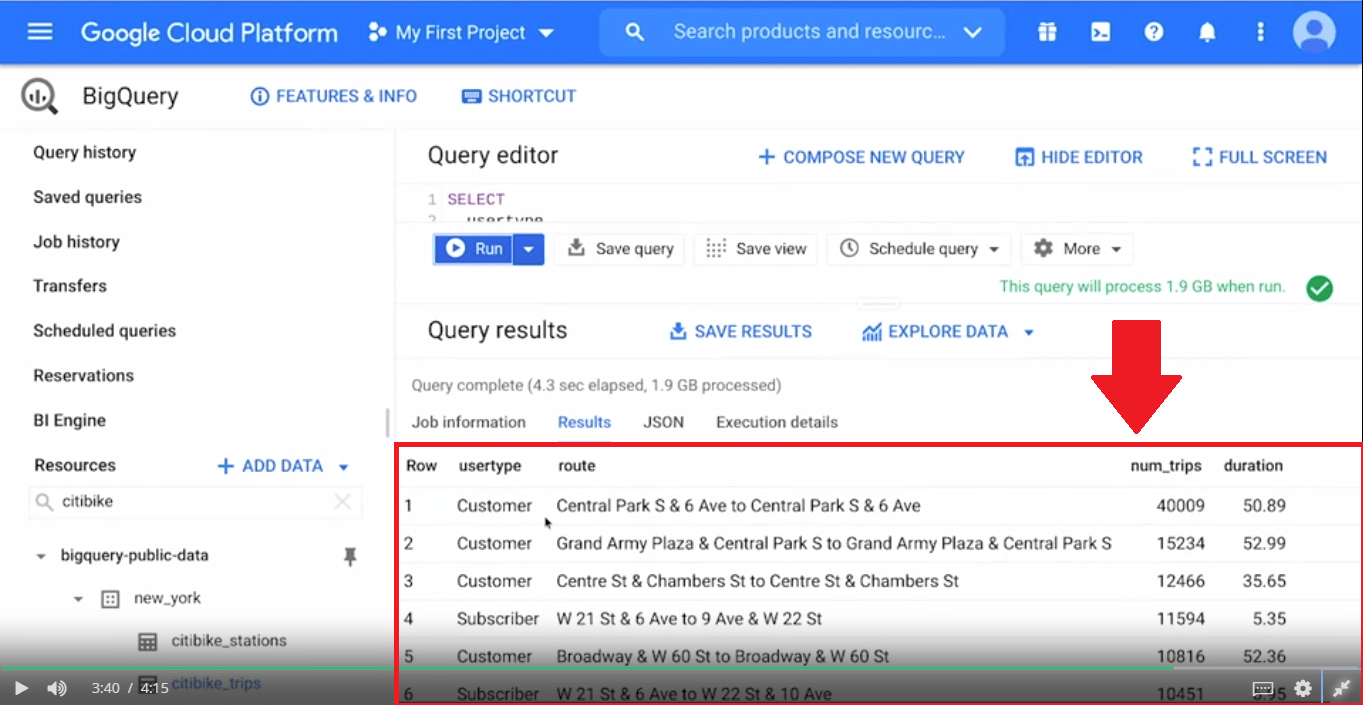Open Reservations in the sidebar

83,376
